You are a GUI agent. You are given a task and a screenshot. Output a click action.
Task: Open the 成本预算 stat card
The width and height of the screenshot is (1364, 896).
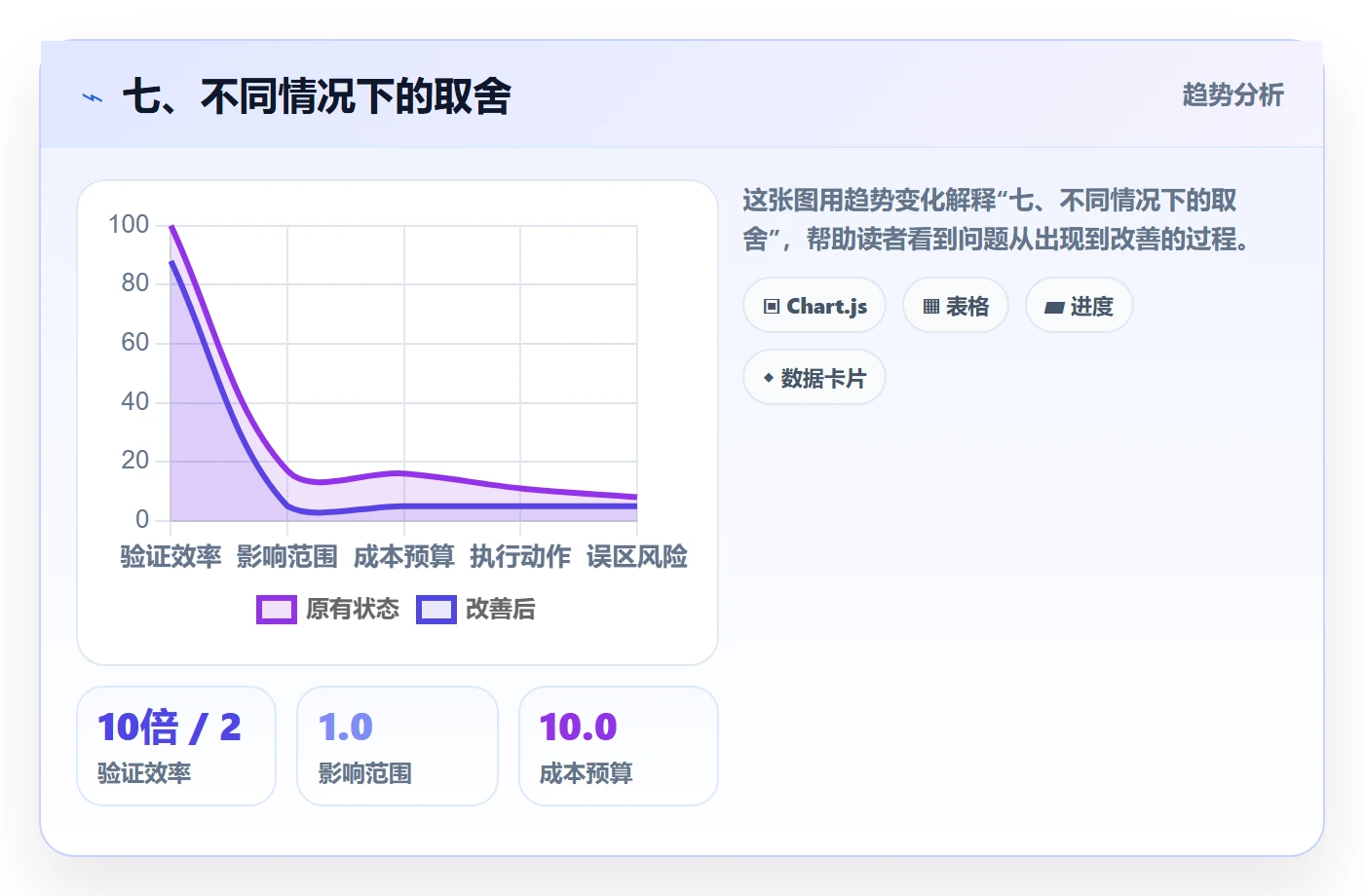[x=619, y=746]
